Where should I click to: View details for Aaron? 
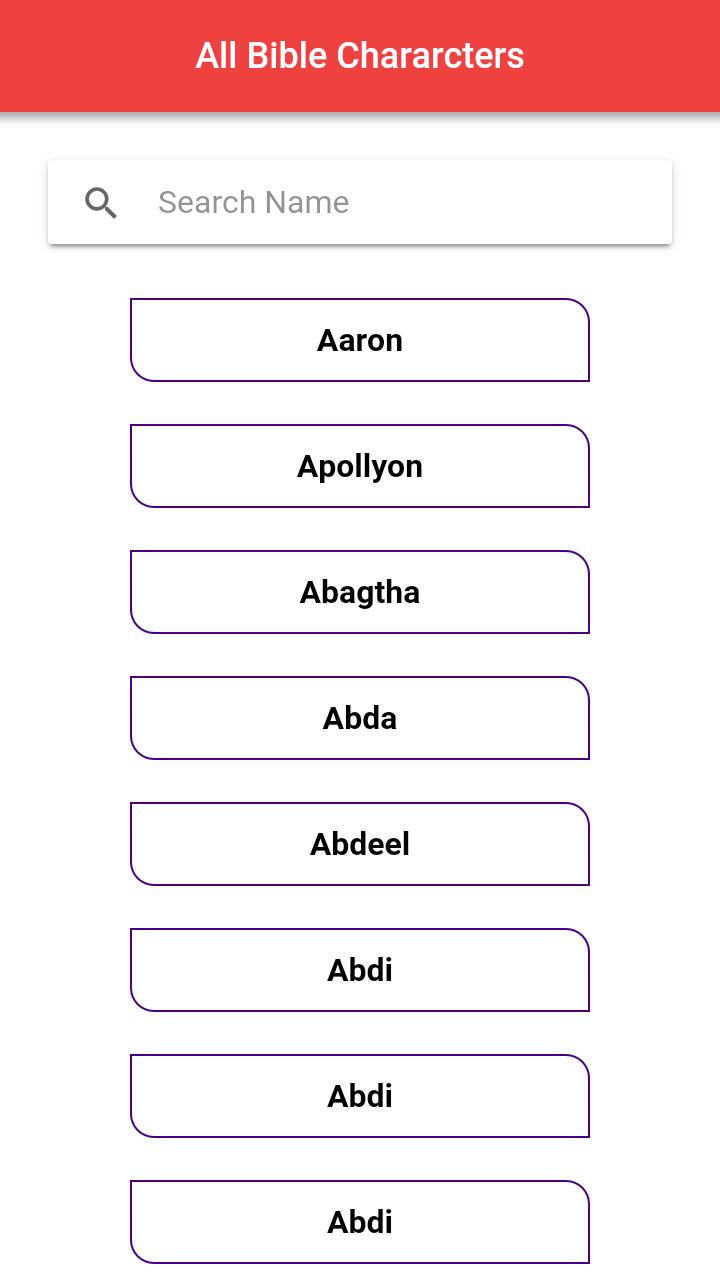pos(360,340)
